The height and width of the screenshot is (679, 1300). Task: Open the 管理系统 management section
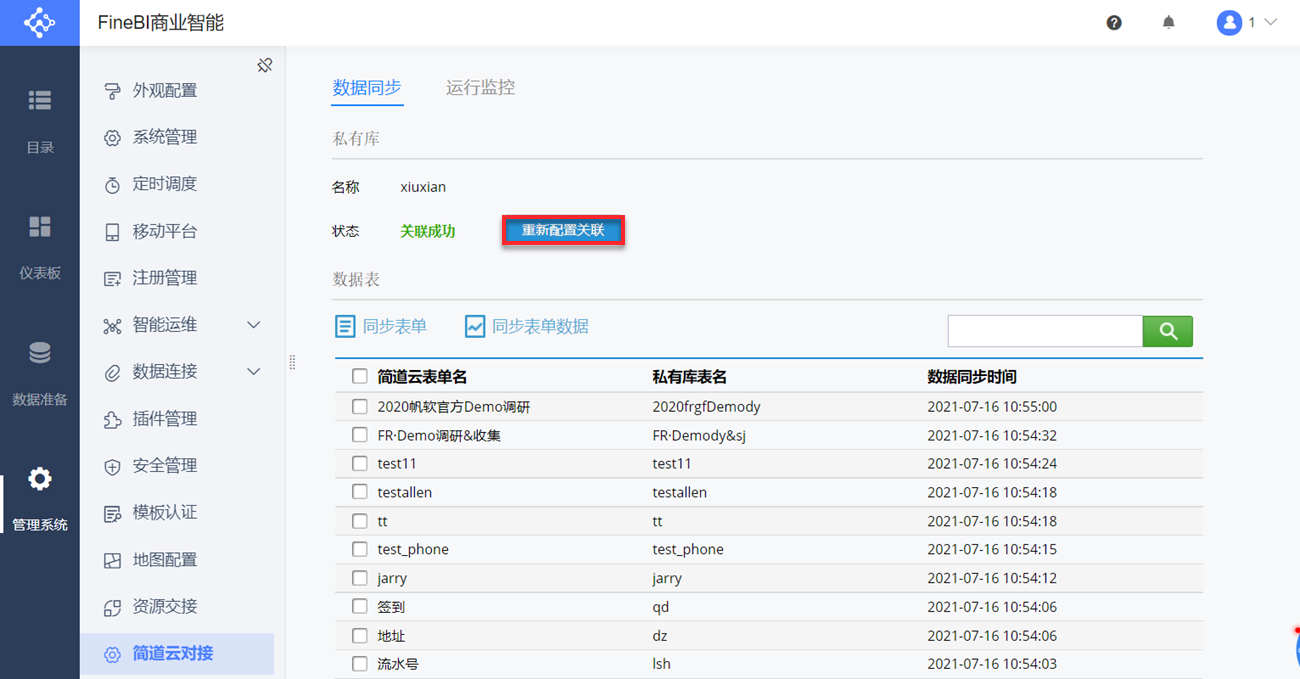(40, 500)
